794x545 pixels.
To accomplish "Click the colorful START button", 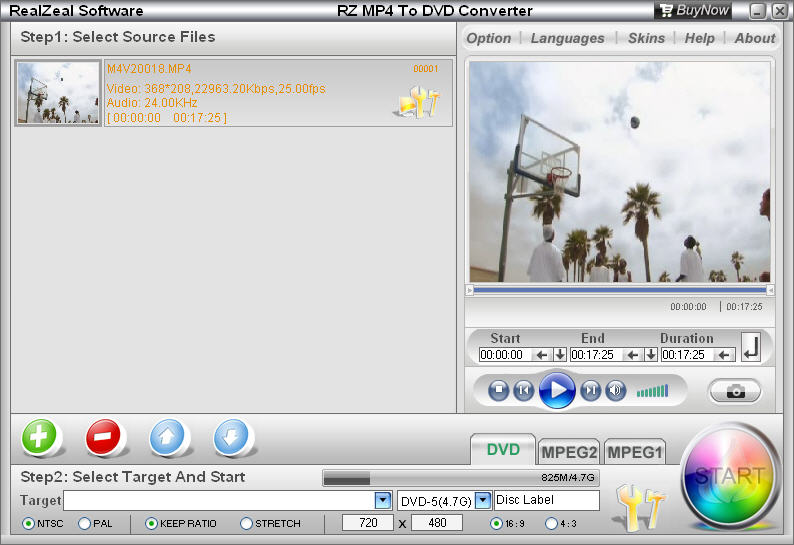I will 729,477.
